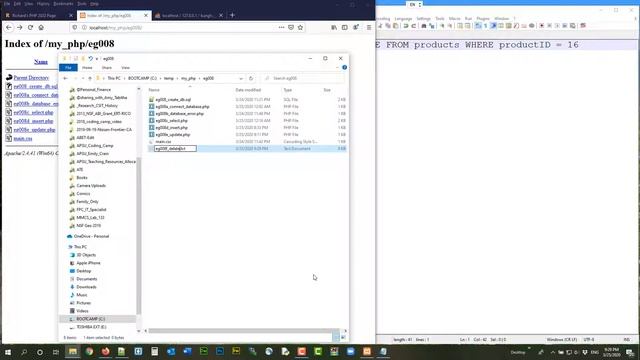Select my_php in Explorer breadcrumb

point(189,78)
